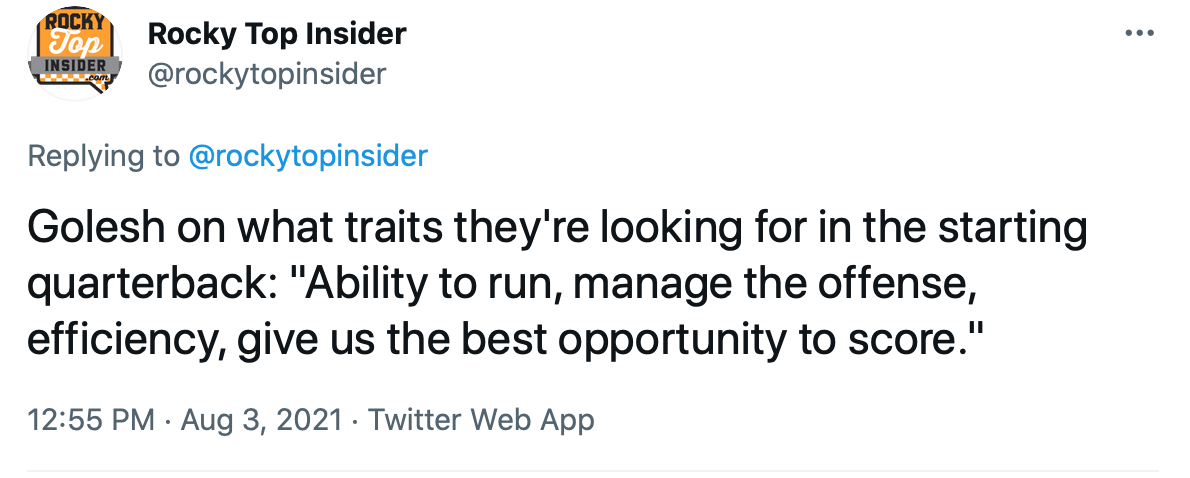Open the Rocky Top Insider display name
Image resolution: width=1190 pixels, height=478 pixels.
[277, 33]
